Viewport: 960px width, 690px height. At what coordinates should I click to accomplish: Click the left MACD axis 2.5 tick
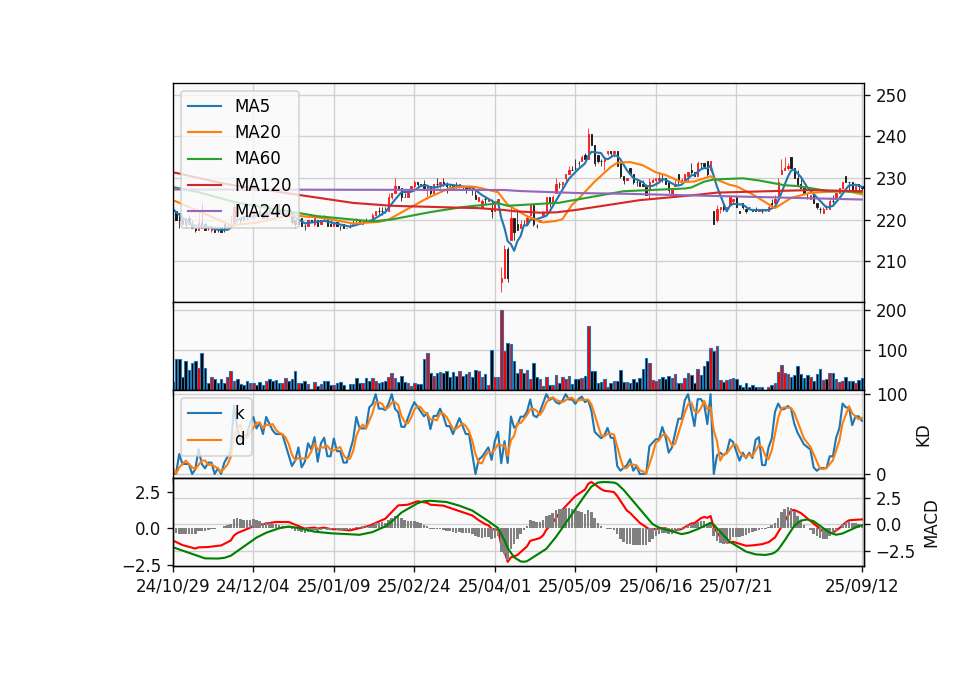(x=148, y=493)
